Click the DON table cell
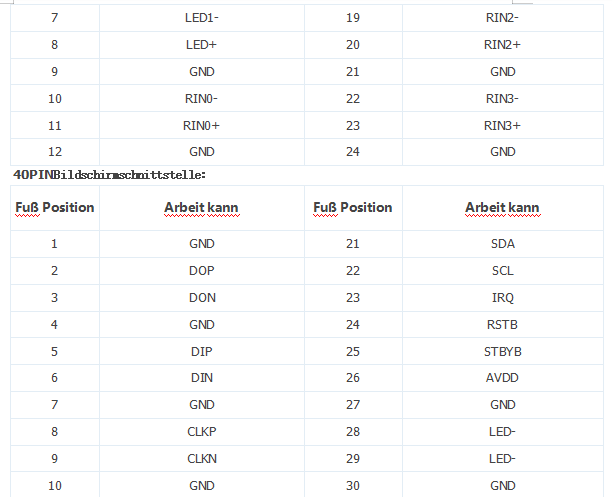Viewport: 612px width, 497px height. (201, 297)
